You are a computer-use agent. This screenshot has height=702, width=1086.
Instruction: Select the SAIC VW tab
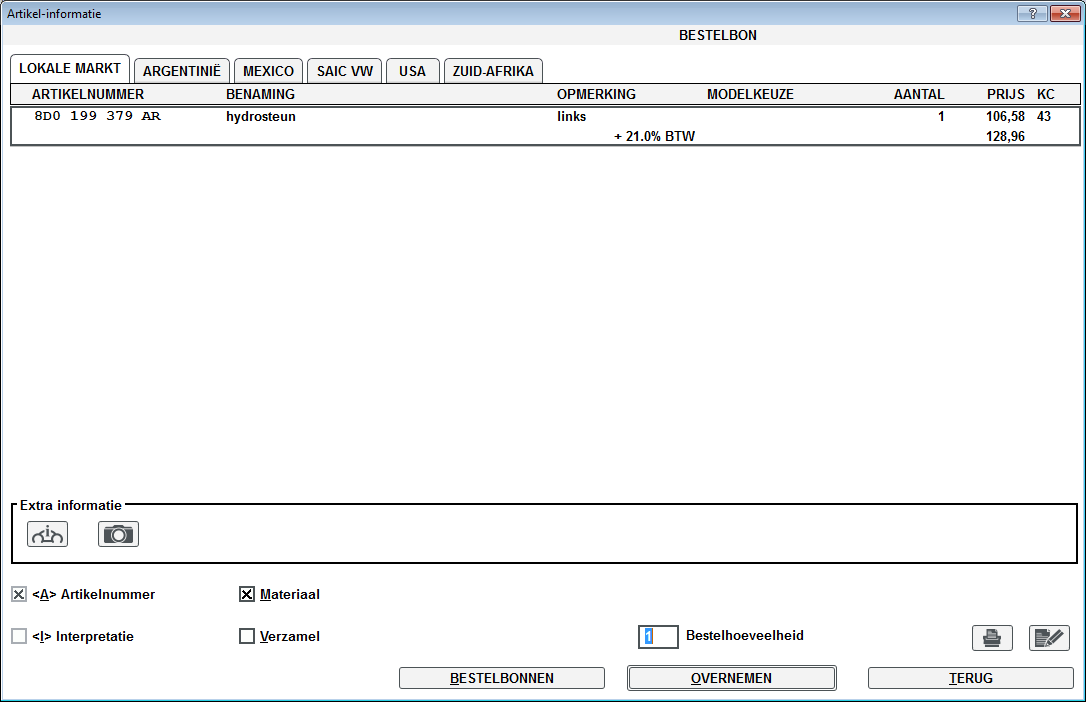point(344,71)
